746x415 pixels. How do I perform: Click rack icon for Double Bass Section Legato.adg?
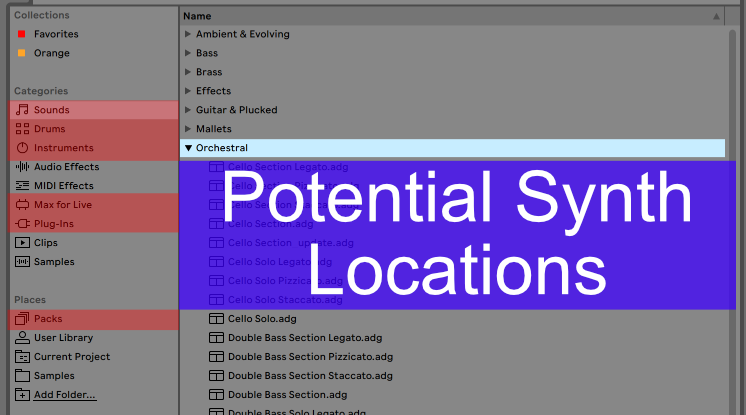[216, 337]
